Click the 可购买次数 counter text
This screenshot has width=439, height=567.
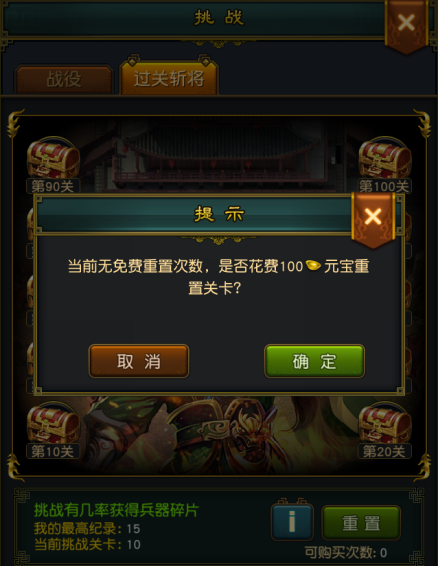346,552
